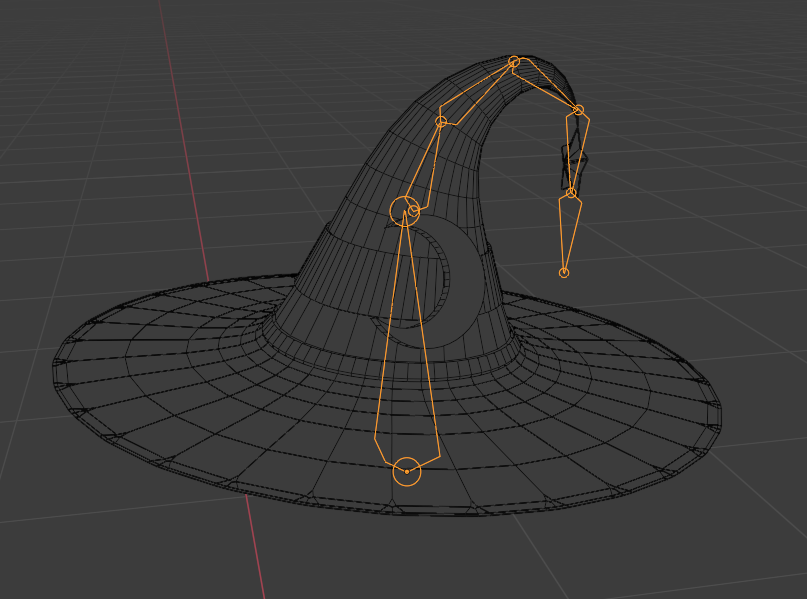Select the bone leading to the hat's peak
The height and width of the screenshot is (599, 807).
(476, 93)
